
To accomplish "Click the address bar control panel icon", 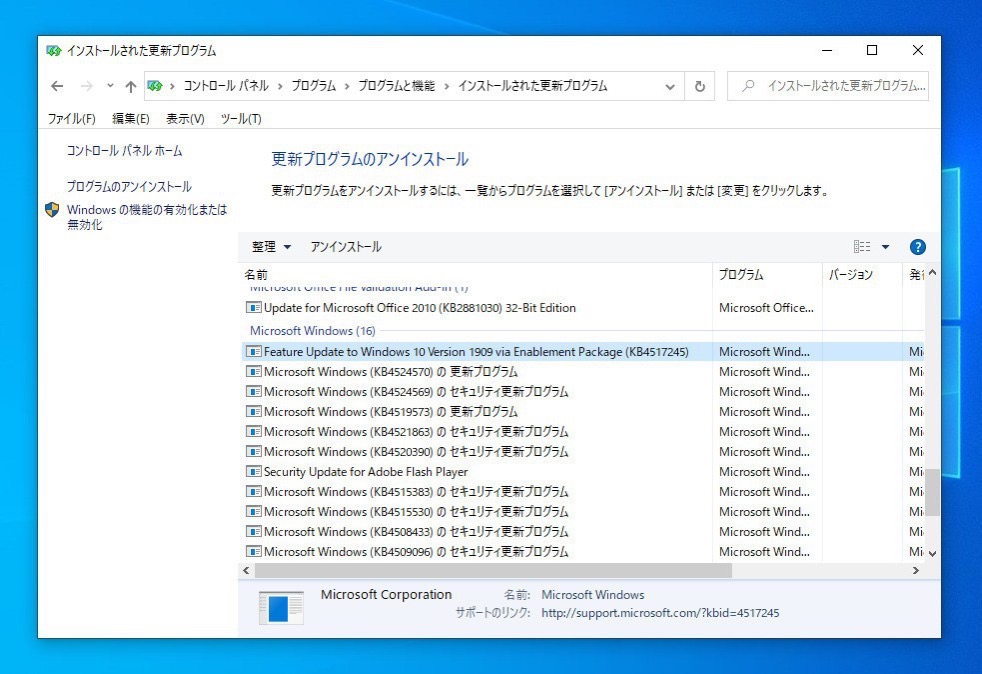I will [x=155, y=86].
